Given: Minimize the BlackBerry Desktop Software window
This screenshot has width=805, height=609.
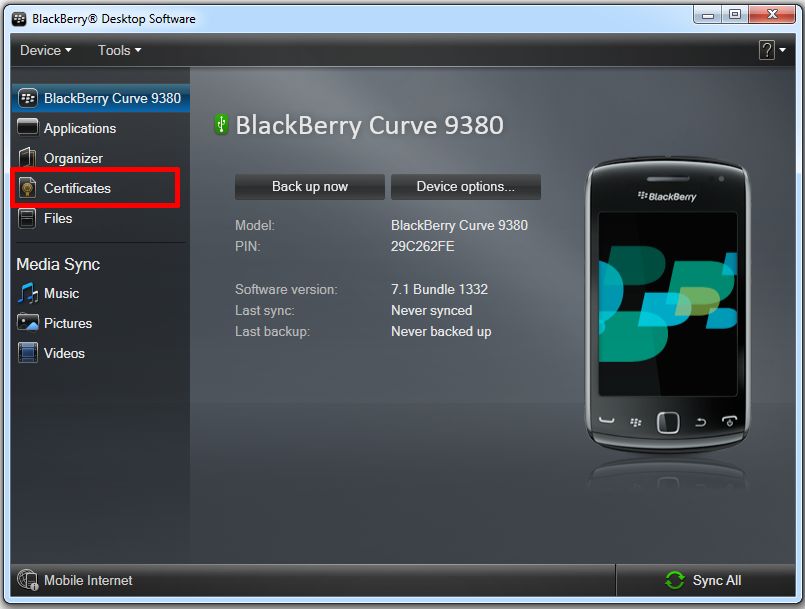Looking at the screenshot, I should [x=708, y=14].
